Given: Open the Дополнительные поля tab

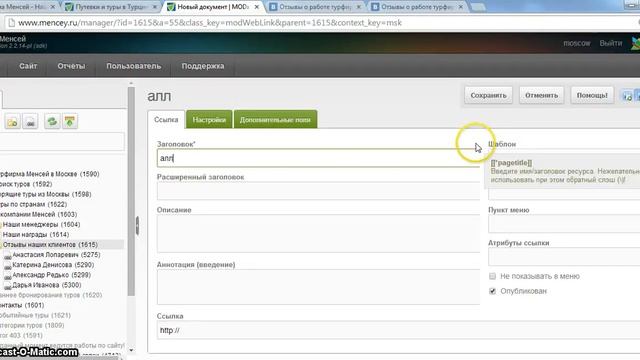Looking at the screenshot, I should pos(275,120).
